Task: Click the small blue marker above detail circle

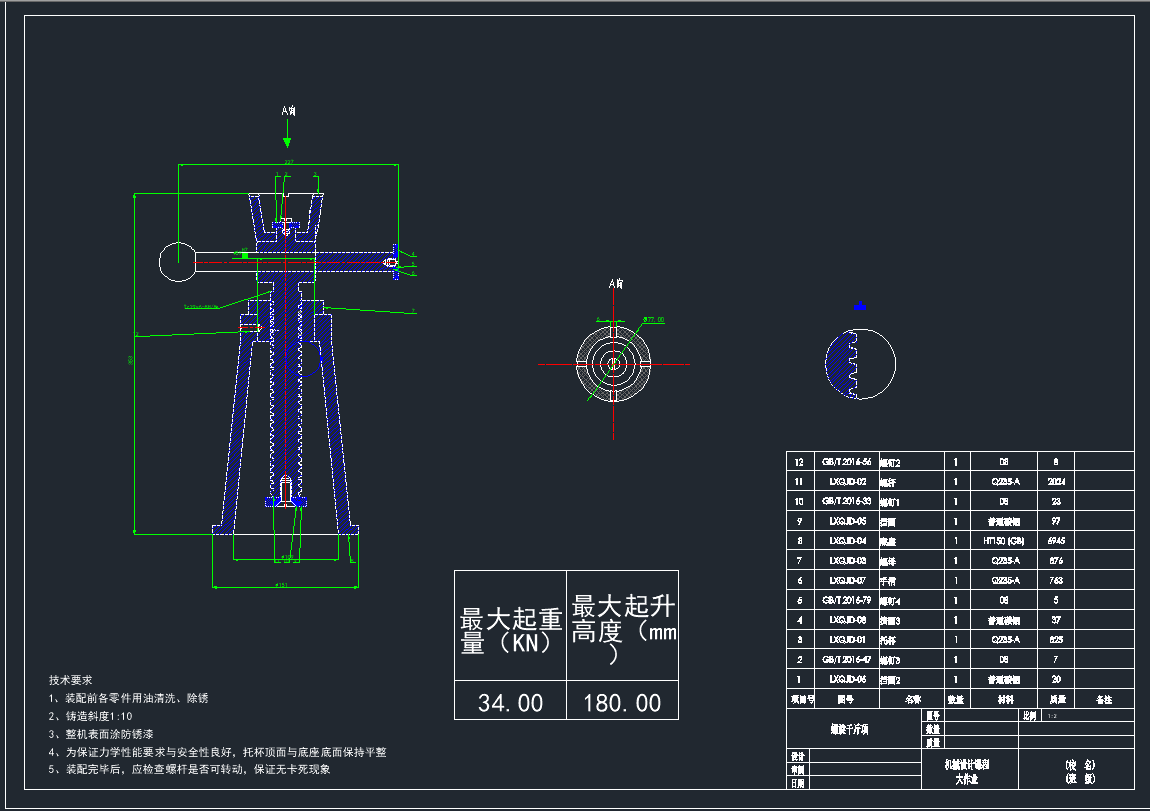Action: (x=861, y=307)
